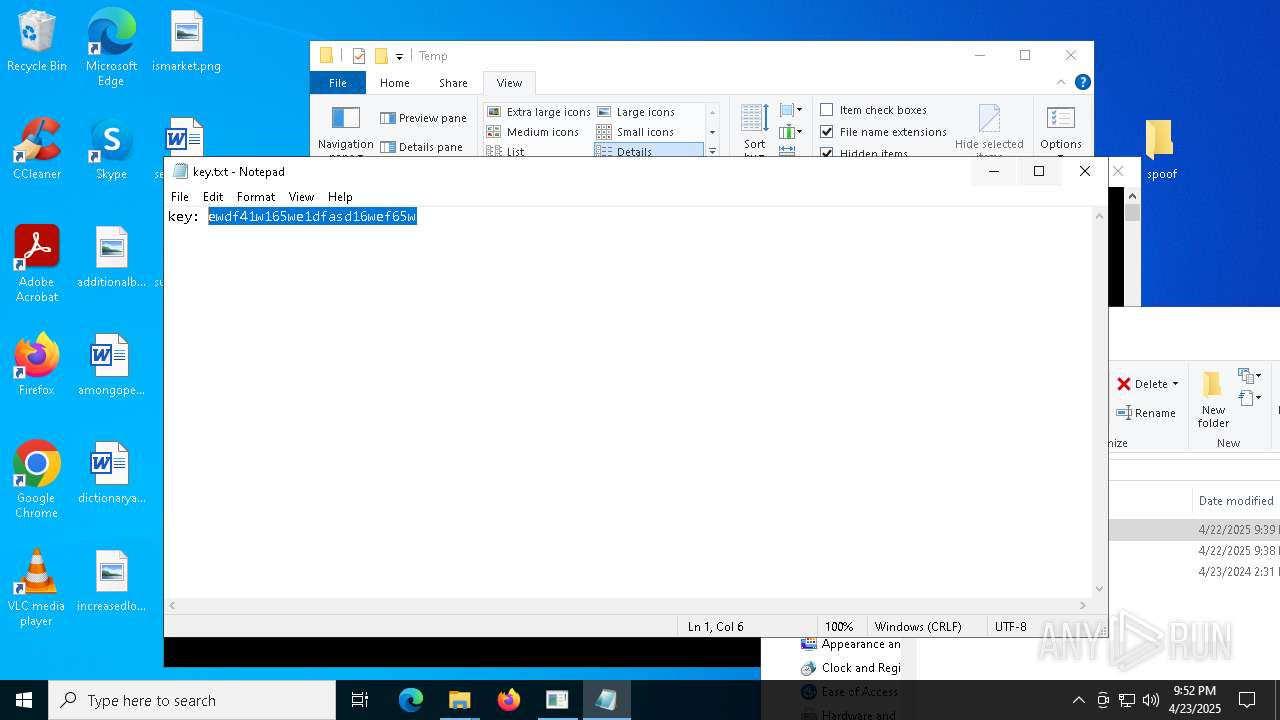Expand Quick Access Toolbar customize arrow
1280x720 pixels.
coord(399,56)
